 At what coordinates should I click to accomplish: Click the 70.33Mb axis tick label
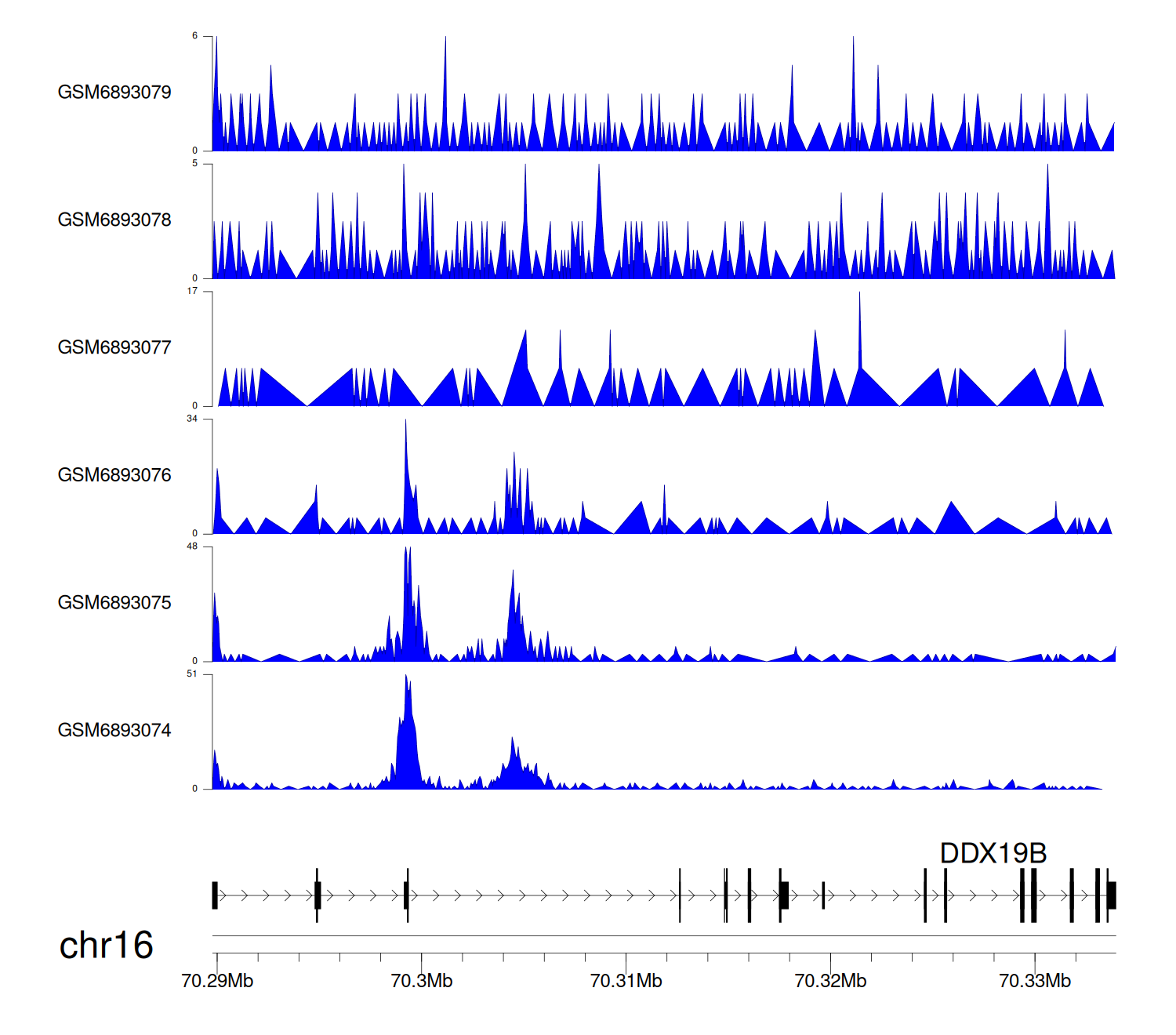(x=1035, y=982)
